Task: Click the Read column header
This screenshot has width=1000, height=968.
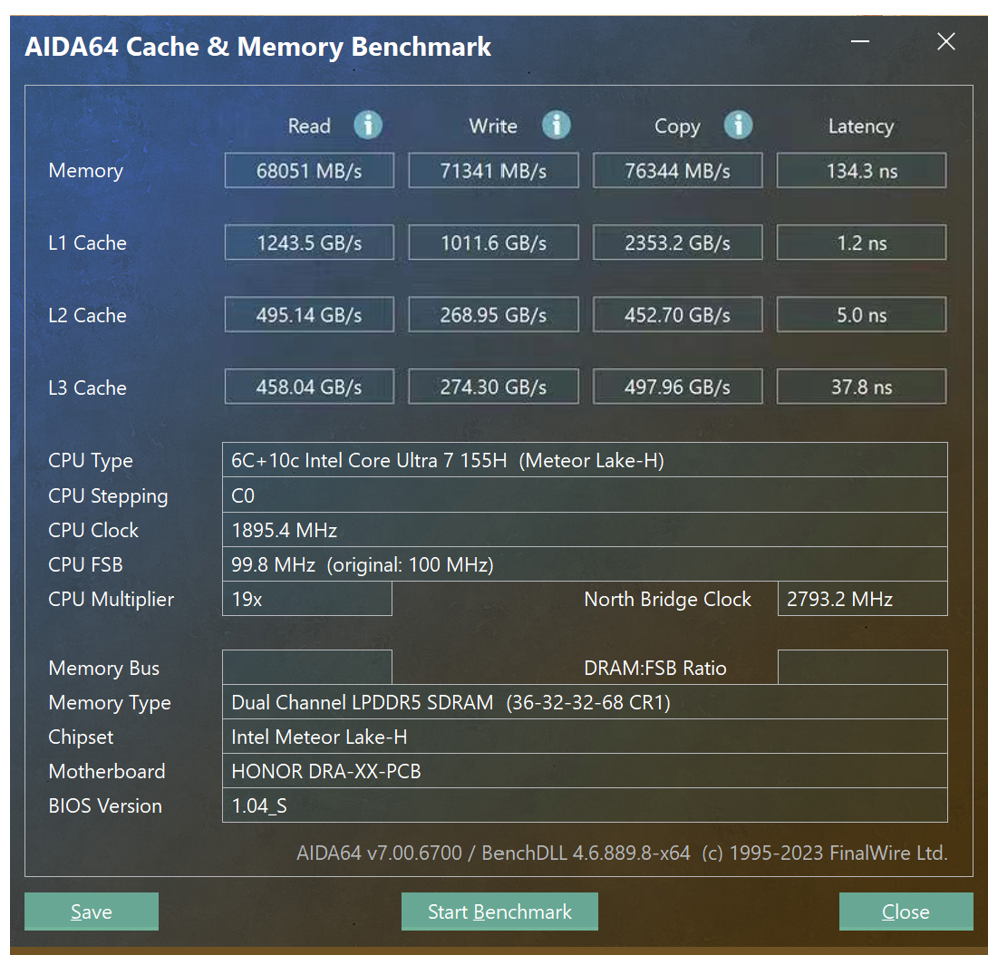Action: [x=309, y=126]
